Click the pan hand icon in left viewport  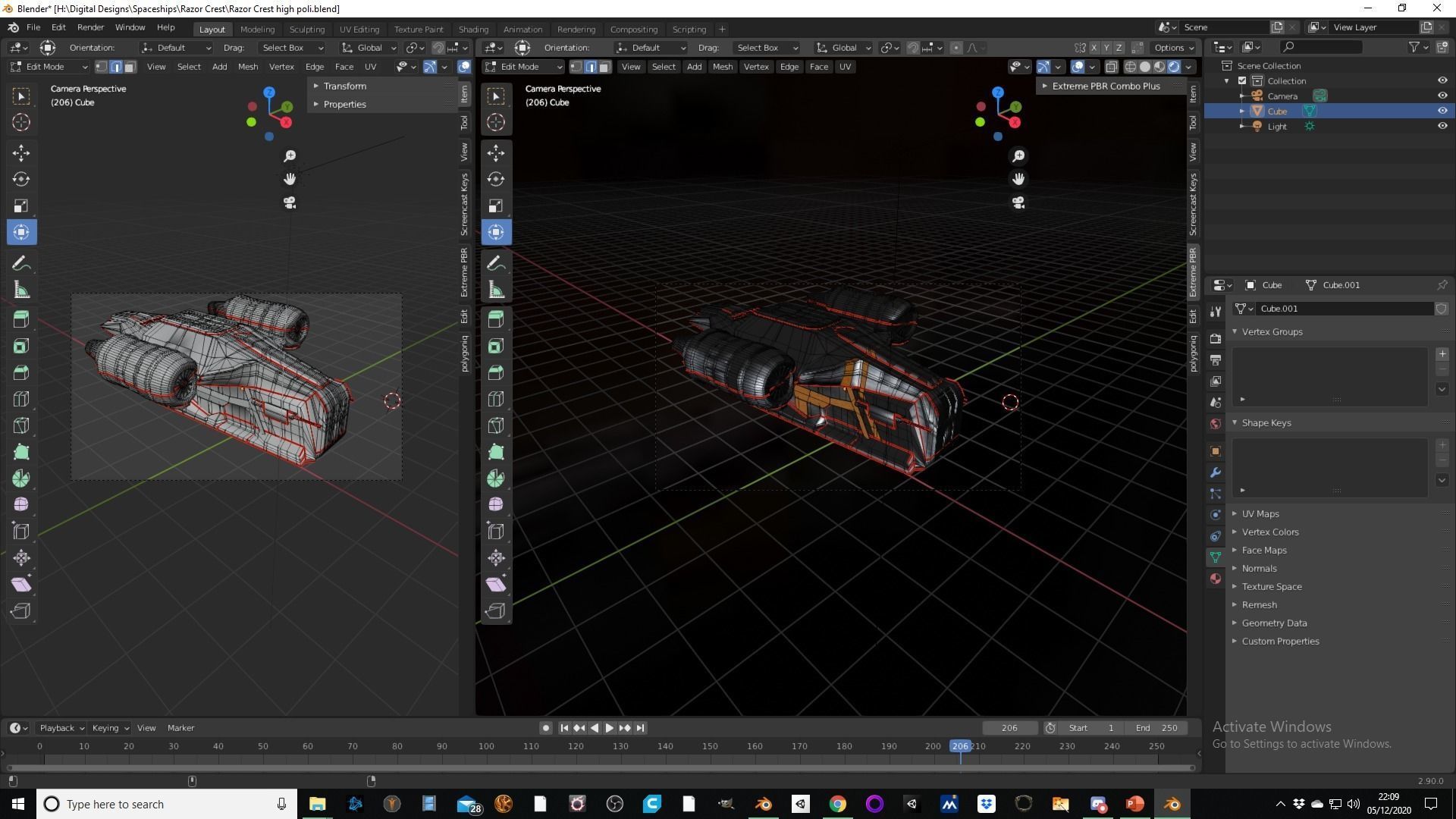tap(290, 179)
